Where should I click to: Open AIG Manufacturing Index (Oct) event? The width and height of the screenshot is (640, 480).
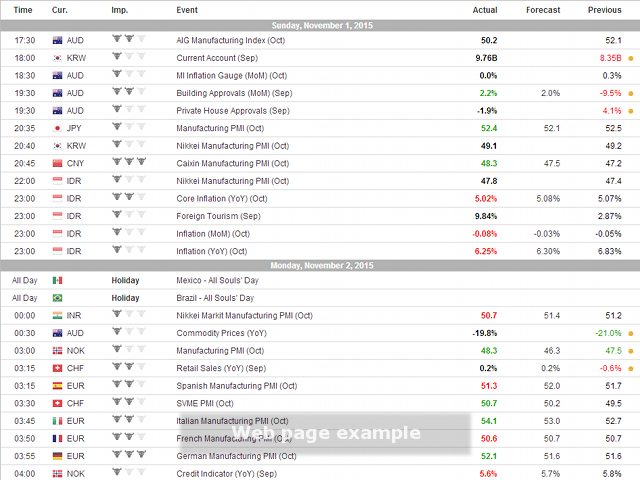231,40
